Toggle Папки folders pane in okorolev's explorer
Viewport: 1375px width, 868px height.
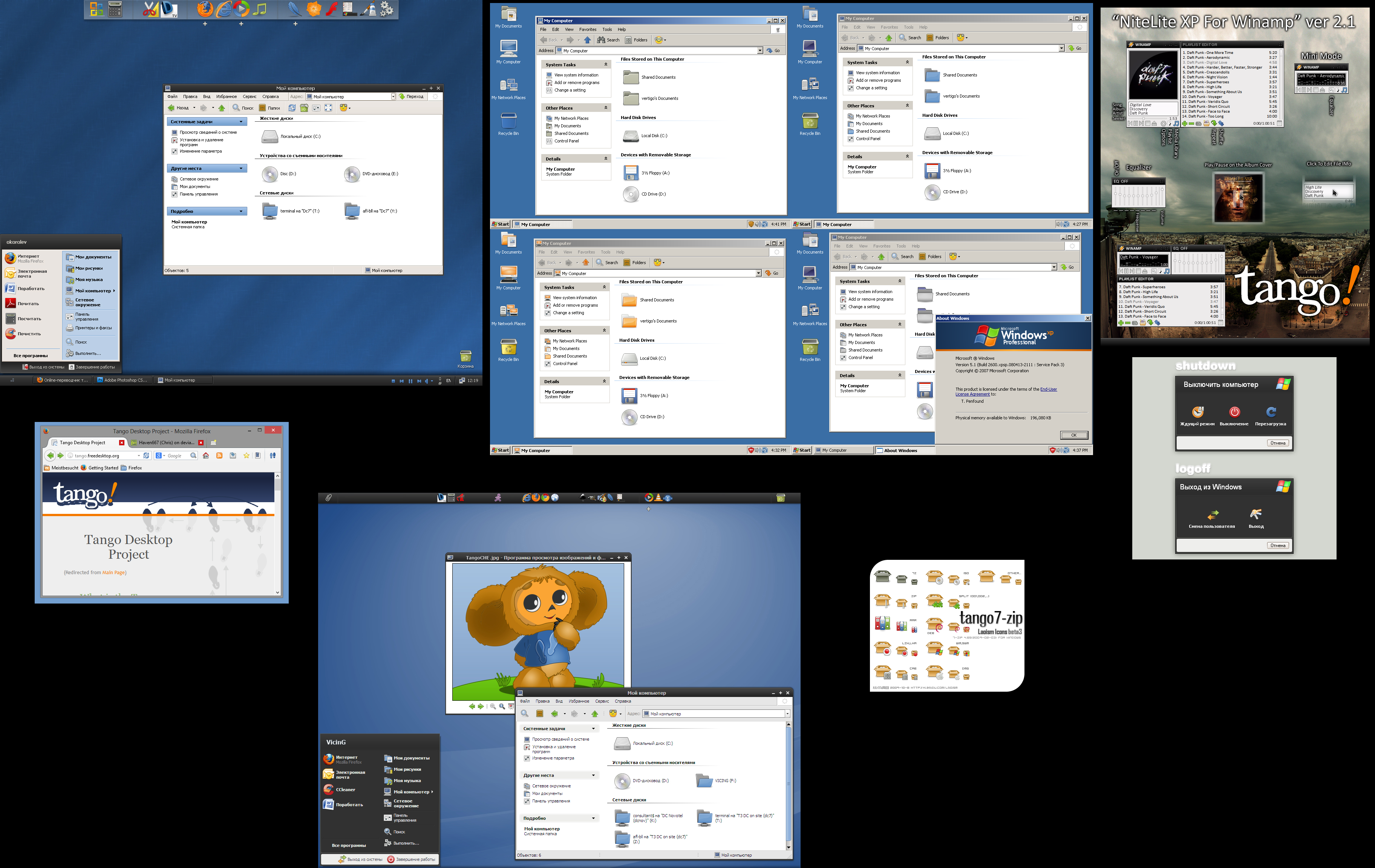tap(269, 108)
